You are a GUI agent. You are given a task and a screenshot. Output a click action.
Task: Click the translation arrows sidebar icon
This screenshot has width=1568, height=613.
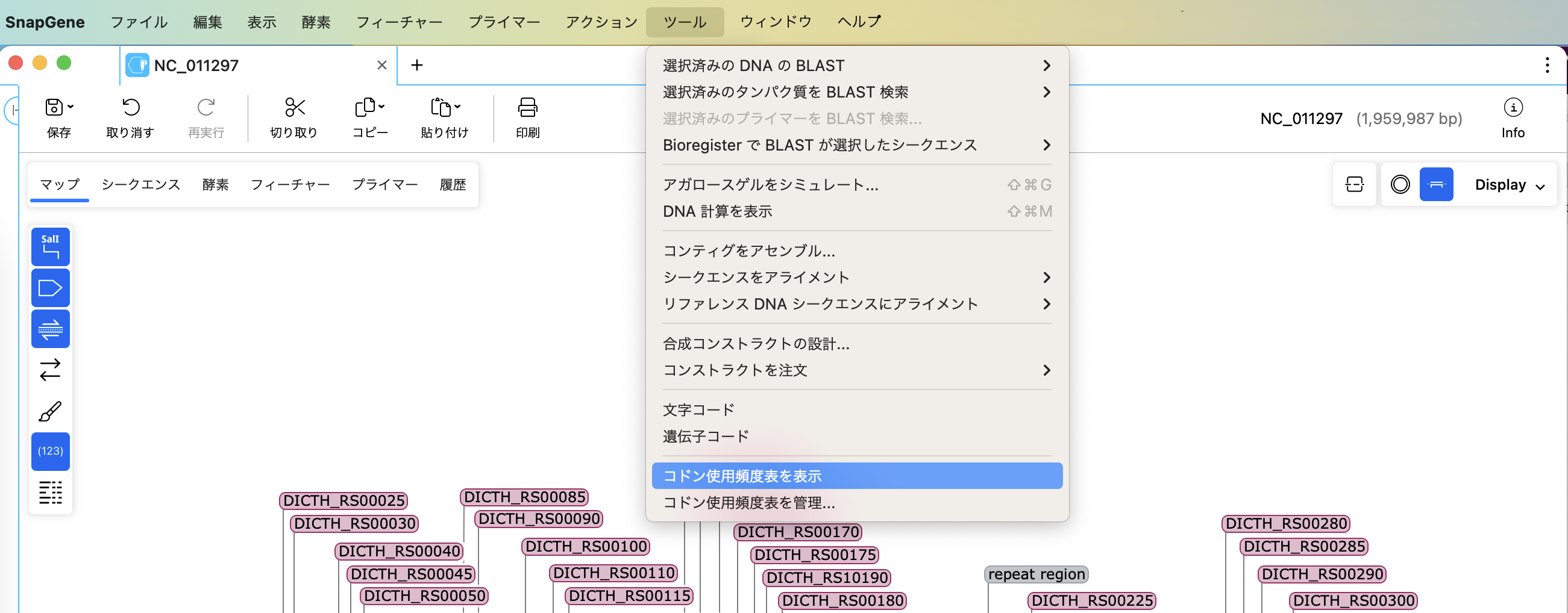pos(50,370)
